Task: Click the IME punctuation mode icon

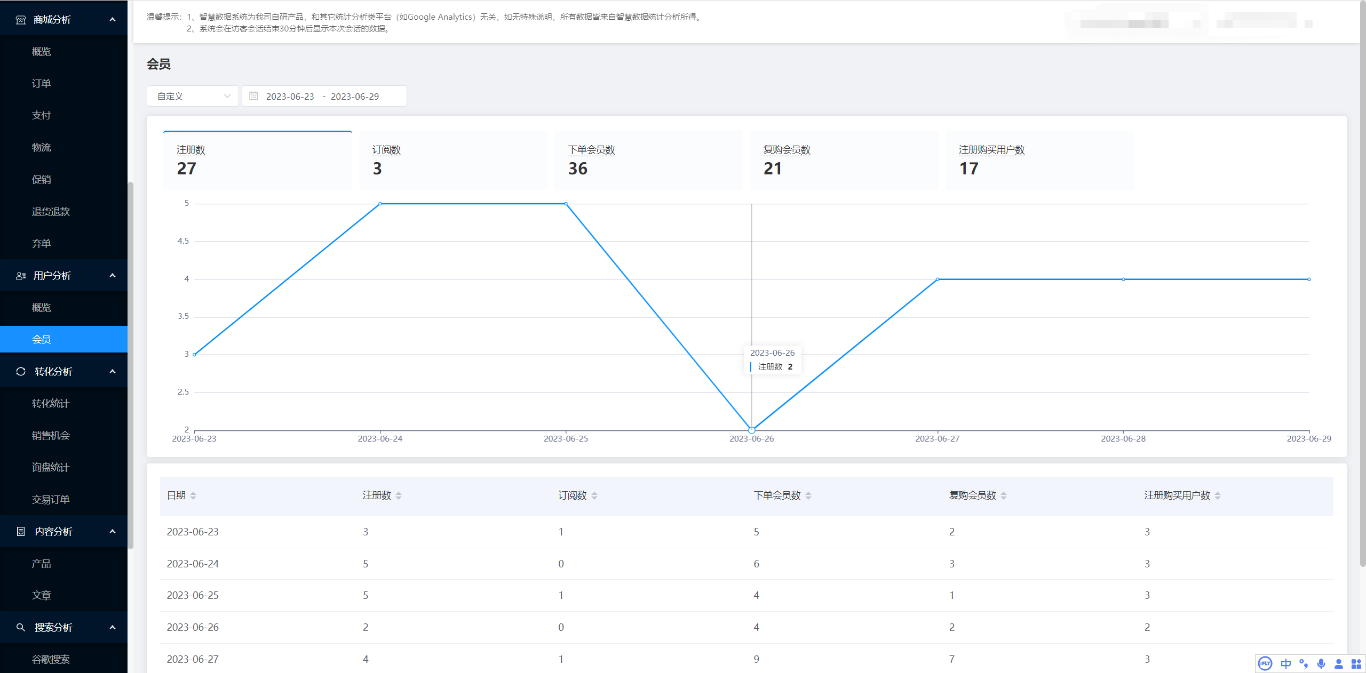Action: click(x=1303, y=663)
